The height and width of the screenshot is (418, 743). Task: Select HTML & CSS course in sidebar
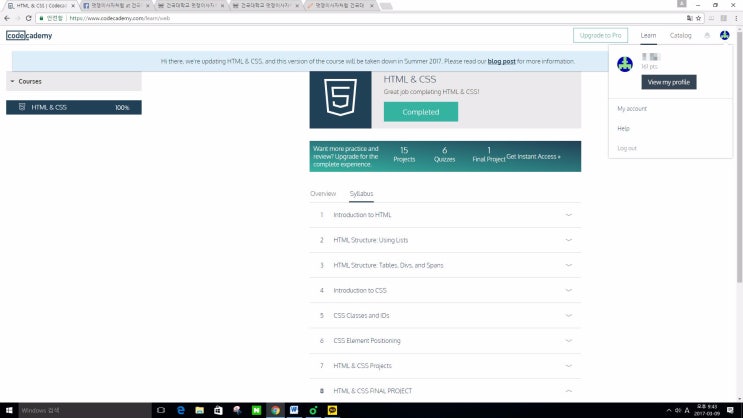[x=73, y=107]
